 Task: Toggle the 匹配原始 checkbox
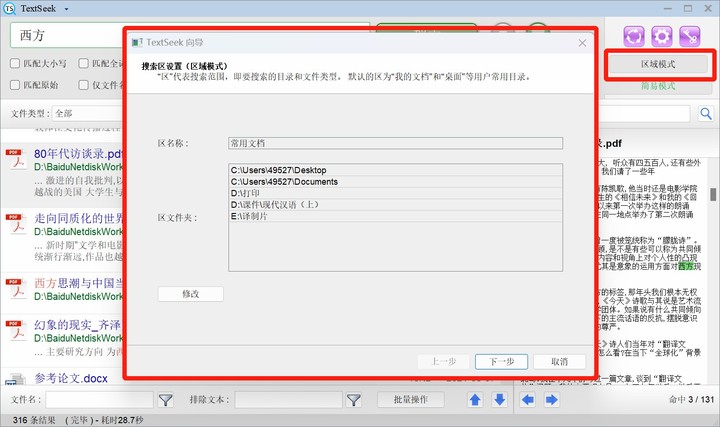[x=17, y=85]
